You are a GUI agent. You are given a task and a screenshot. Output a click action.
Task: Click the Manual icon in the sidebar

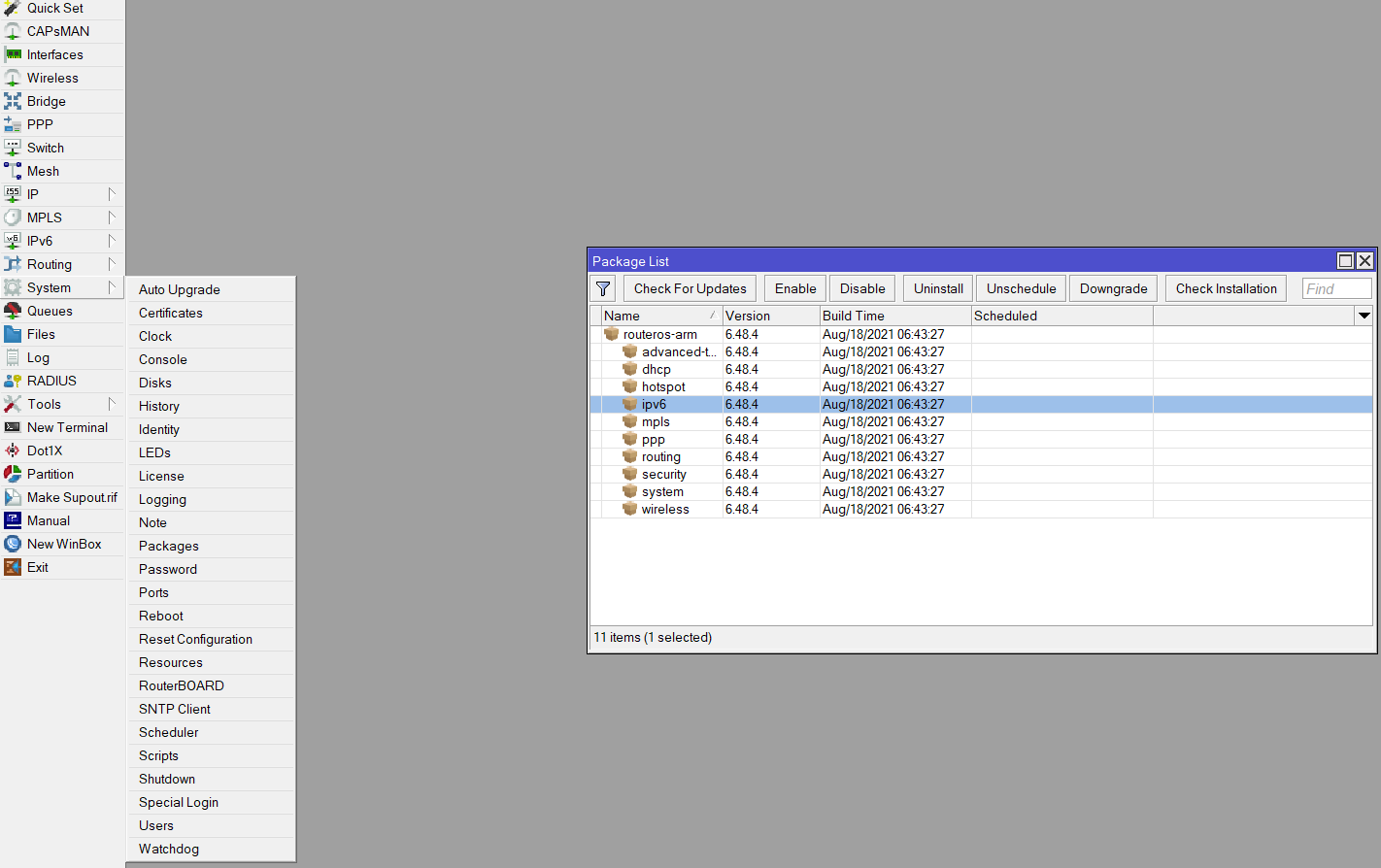tap(13, 520)
